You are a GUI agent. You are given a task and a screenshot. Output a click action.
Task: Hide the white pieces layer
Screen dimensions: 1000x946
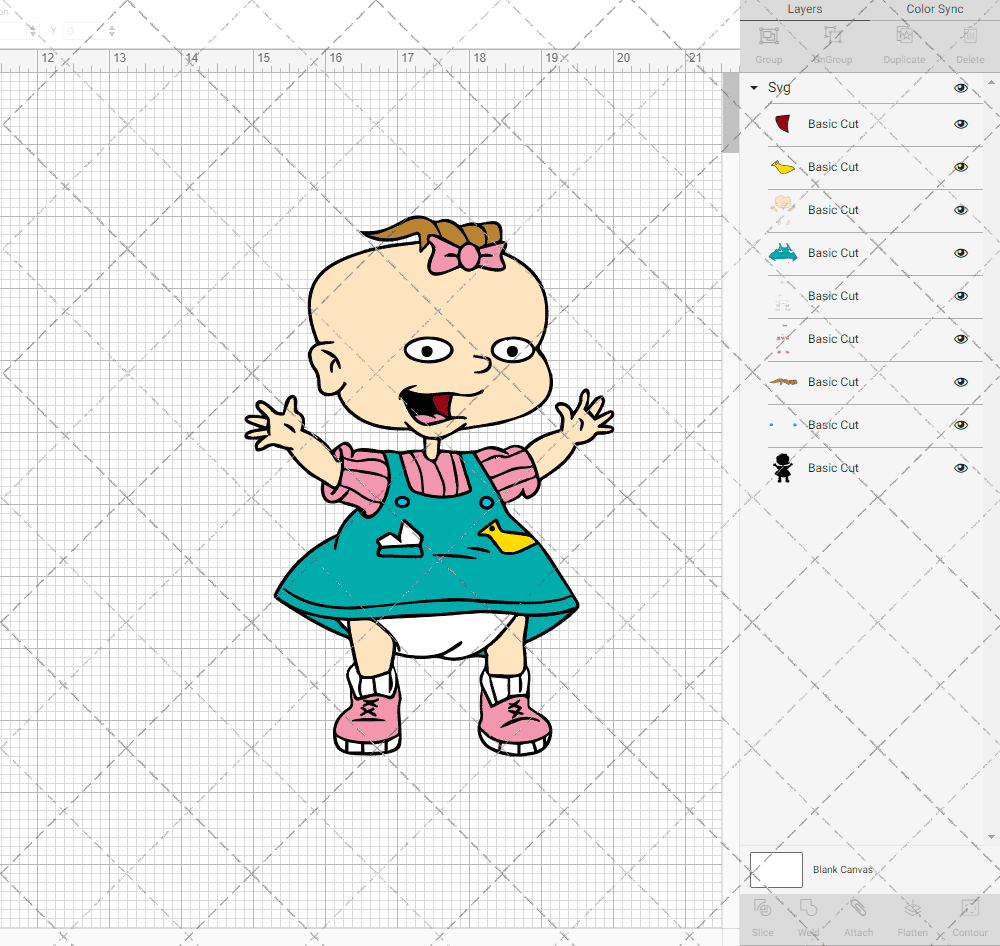pos(960,296)
